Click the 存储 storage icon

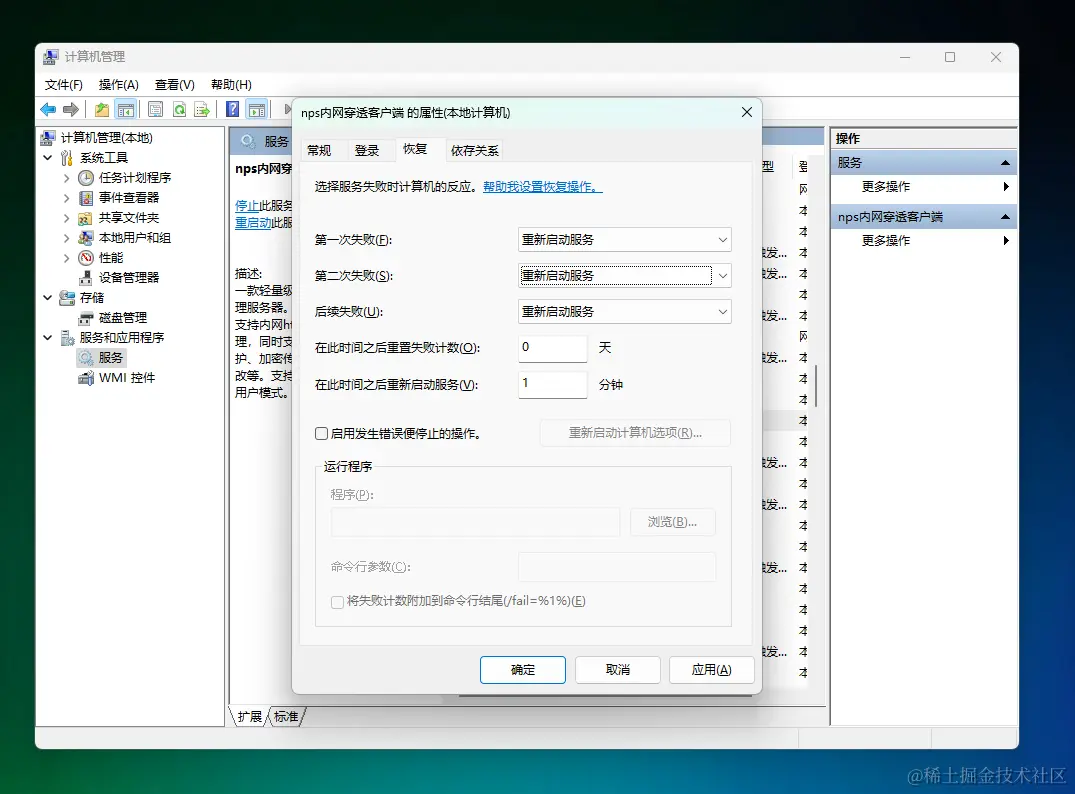pyautogui.click(x=67, y=298)
